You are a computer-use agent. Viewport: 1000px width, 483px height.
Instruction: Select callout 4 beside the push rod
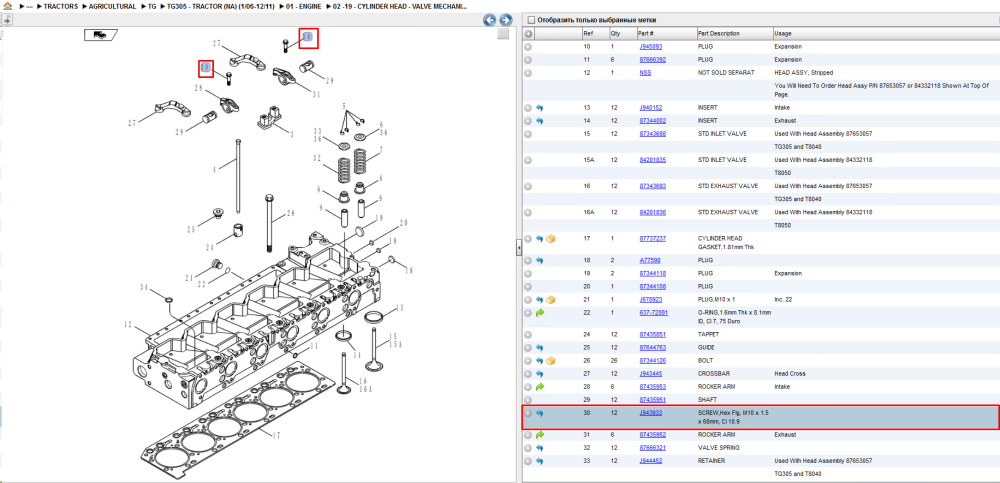(216, 170)
